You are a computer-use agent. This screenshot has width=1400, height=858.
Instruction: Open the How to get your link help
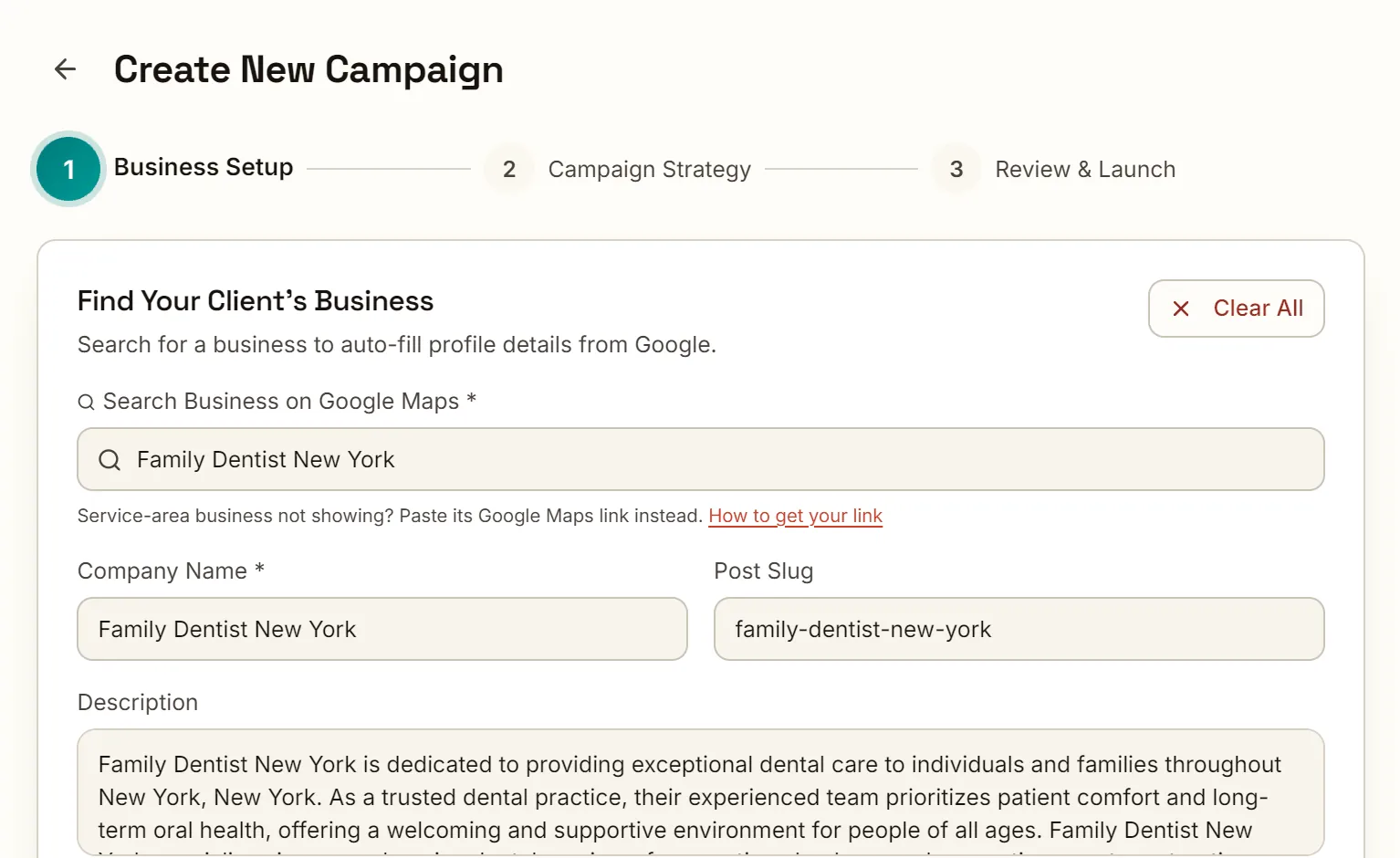click(x=796, y=516)
